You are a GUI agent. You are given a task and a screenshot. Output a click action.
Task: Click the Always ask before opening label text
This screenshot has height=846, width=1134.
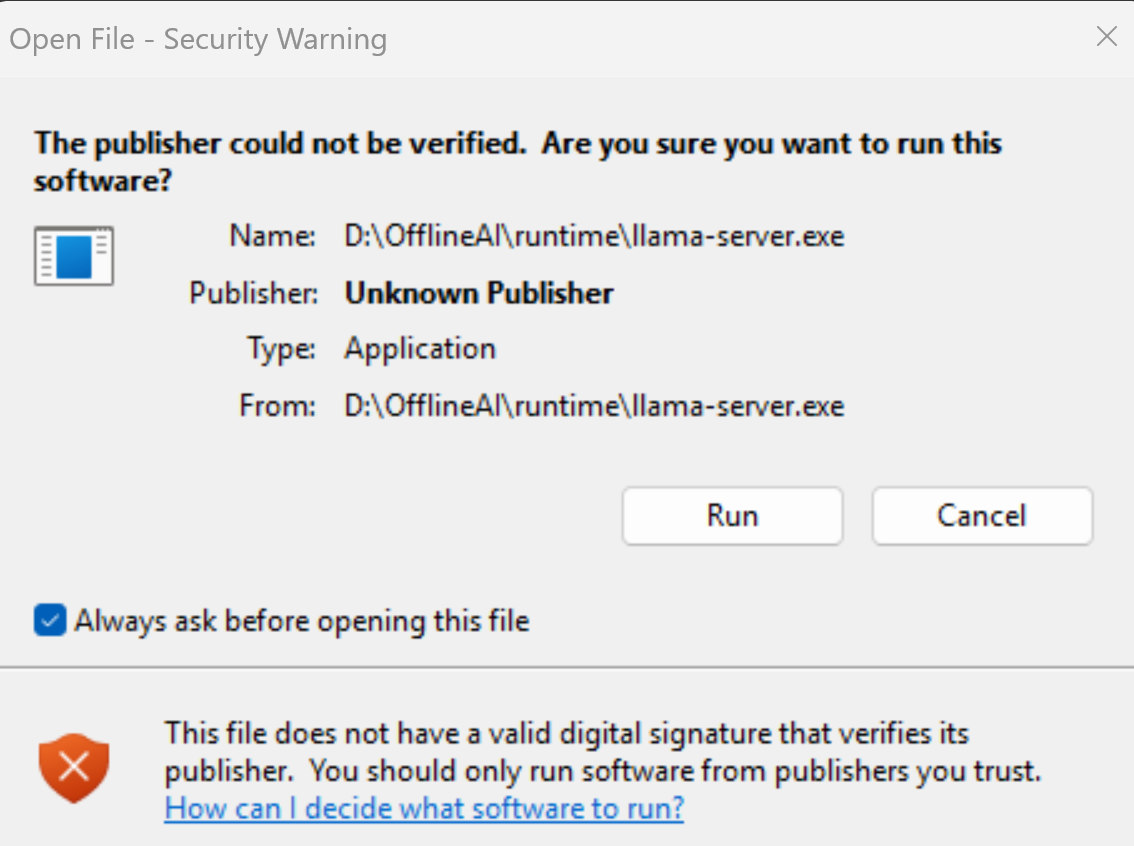(302, 621)
